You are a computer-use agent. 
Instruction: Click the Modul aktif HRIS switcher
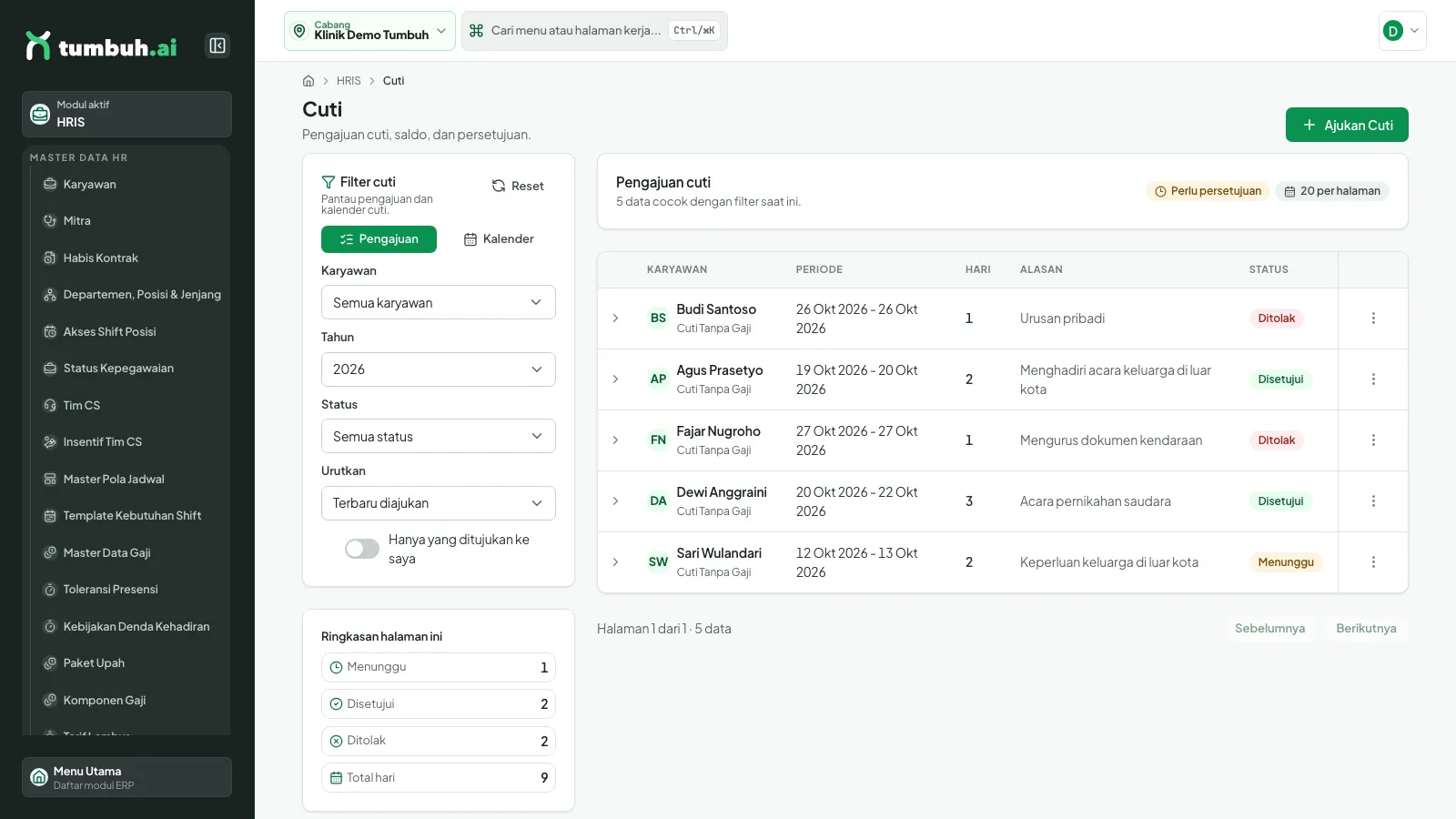click(x=126, y=114)
